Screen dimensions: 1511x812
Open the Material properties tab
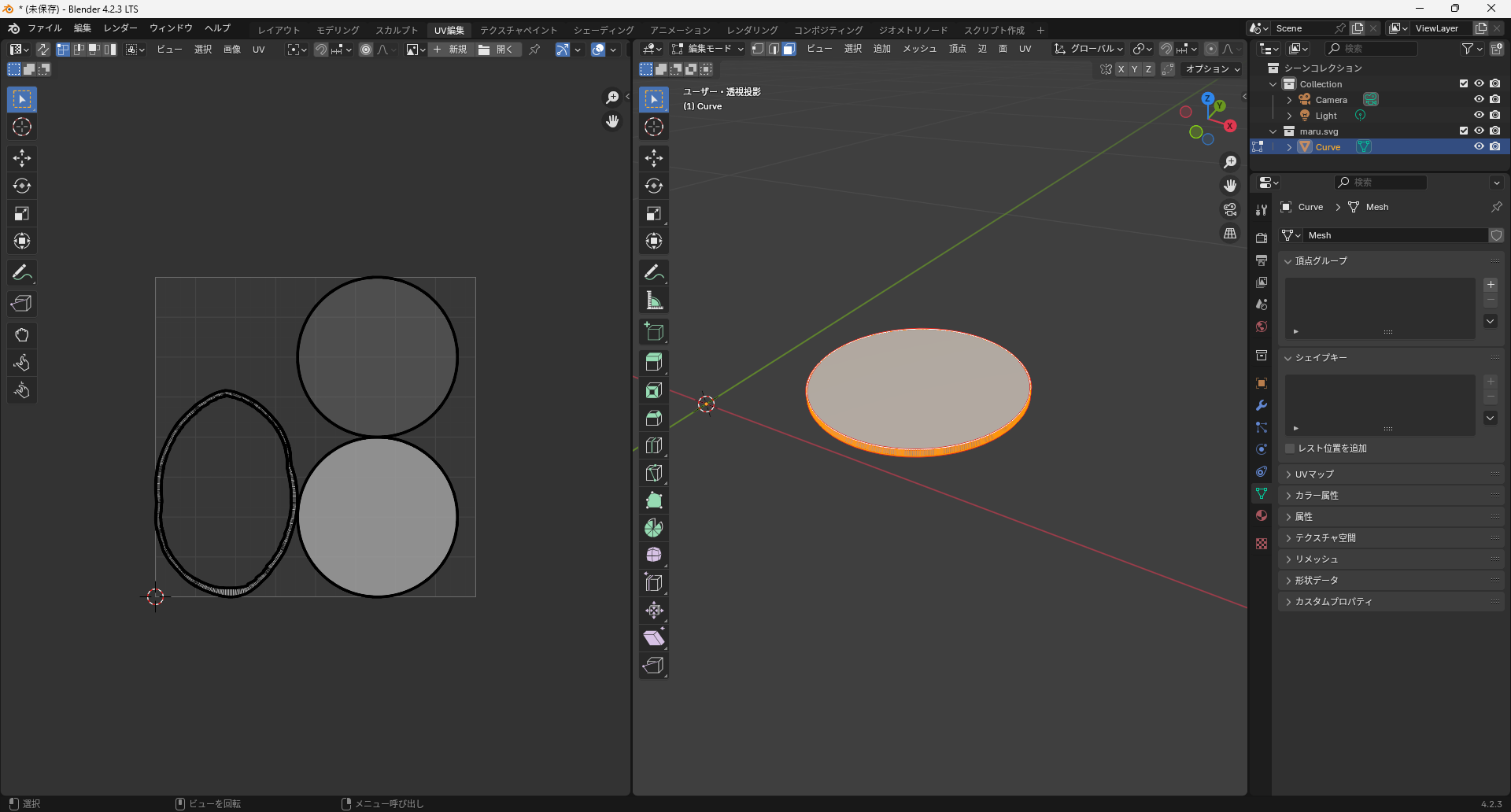1262,515
